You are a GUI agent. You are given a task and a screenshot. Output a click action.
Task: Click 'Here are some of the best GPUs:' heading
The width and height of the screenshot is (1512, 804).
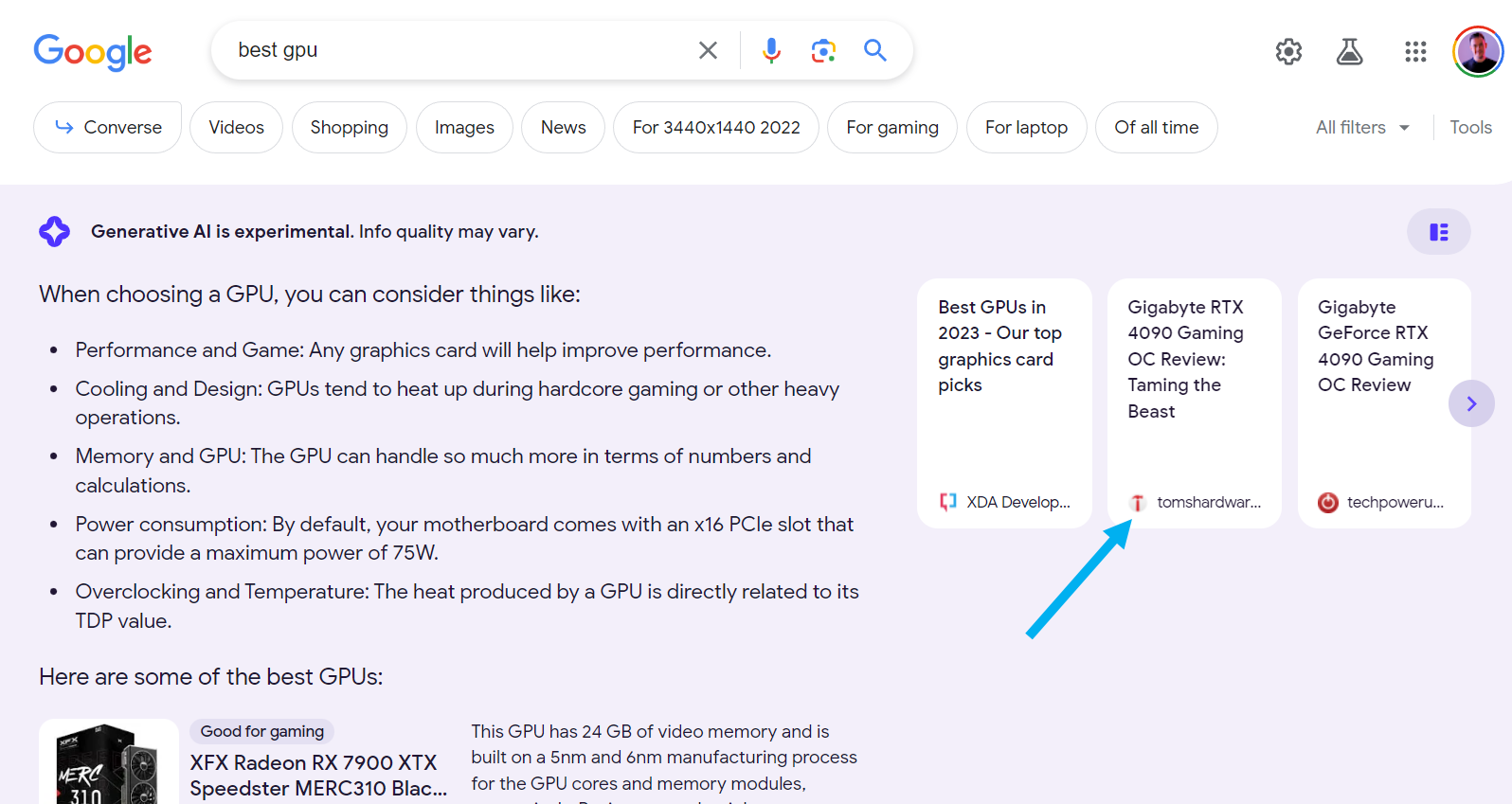(211, 677)
